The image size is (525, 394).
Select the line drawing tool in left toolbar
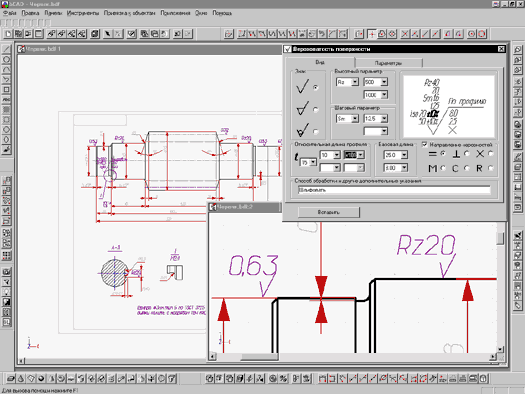(x=6, y=49)
